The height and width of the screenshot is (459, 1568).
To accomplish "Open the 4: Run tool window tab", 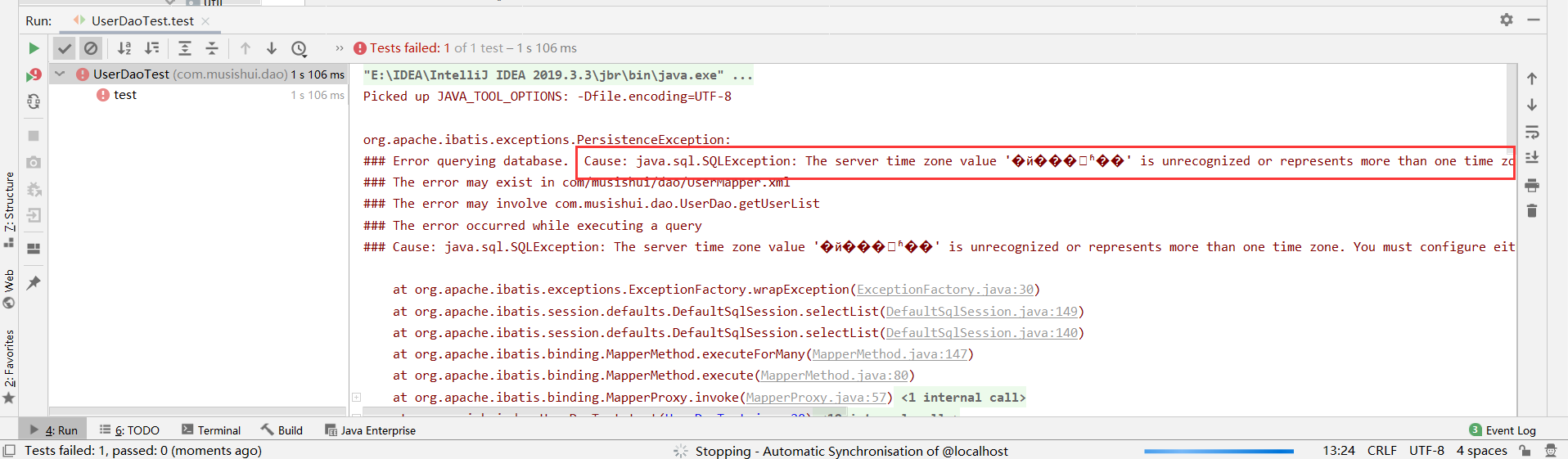I will 54,430.
